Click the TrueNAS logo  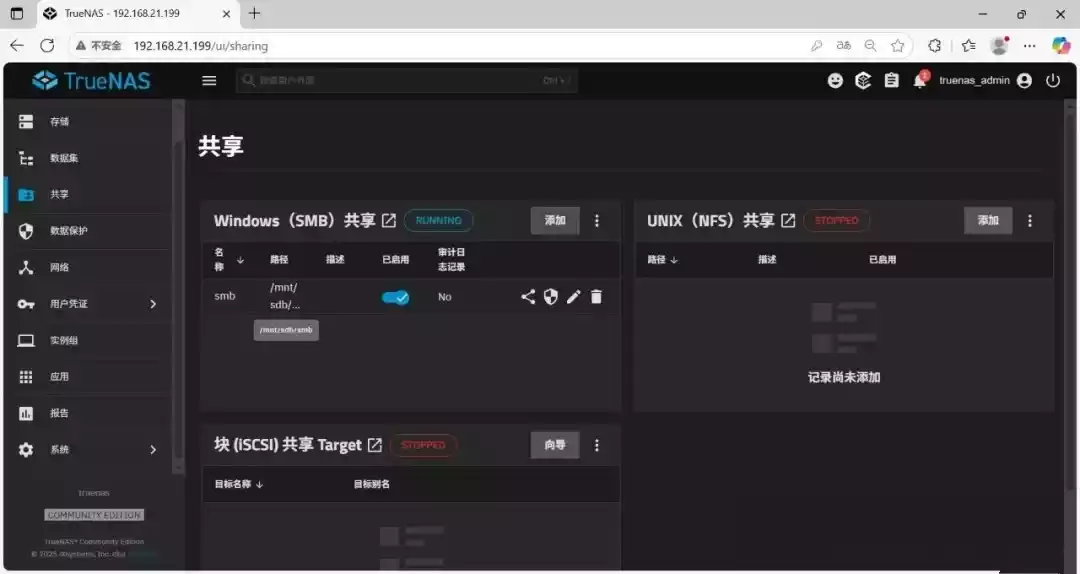[91, 81]
